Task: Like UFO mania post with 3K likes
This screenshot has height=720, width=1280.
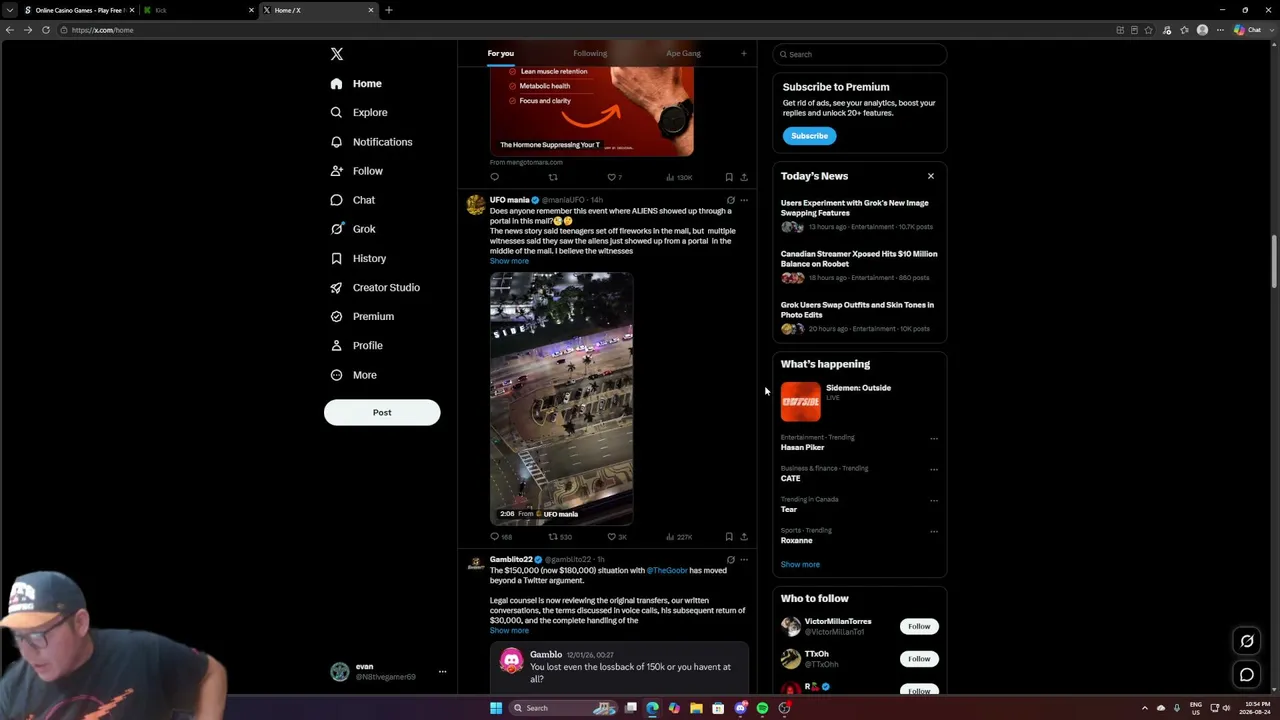Action: pos(617,537)
